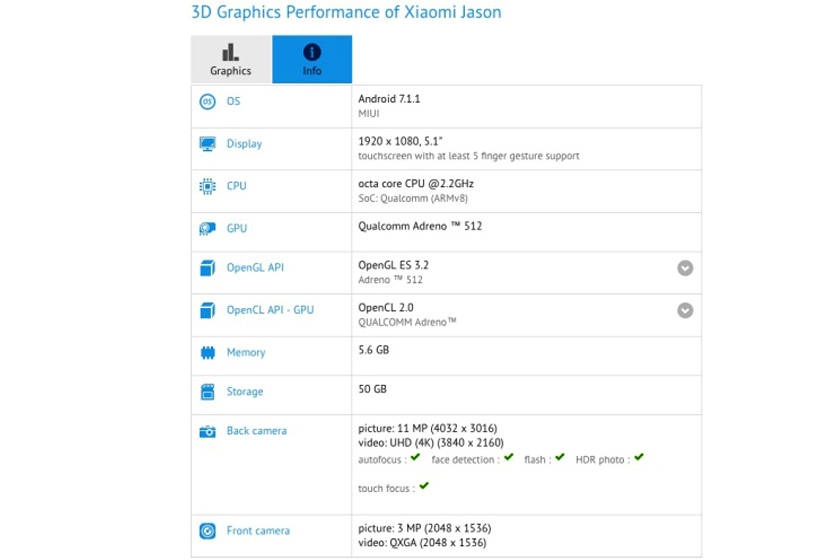Click picture: 3 MP (2048 x 1536) text

pos(425,528)
